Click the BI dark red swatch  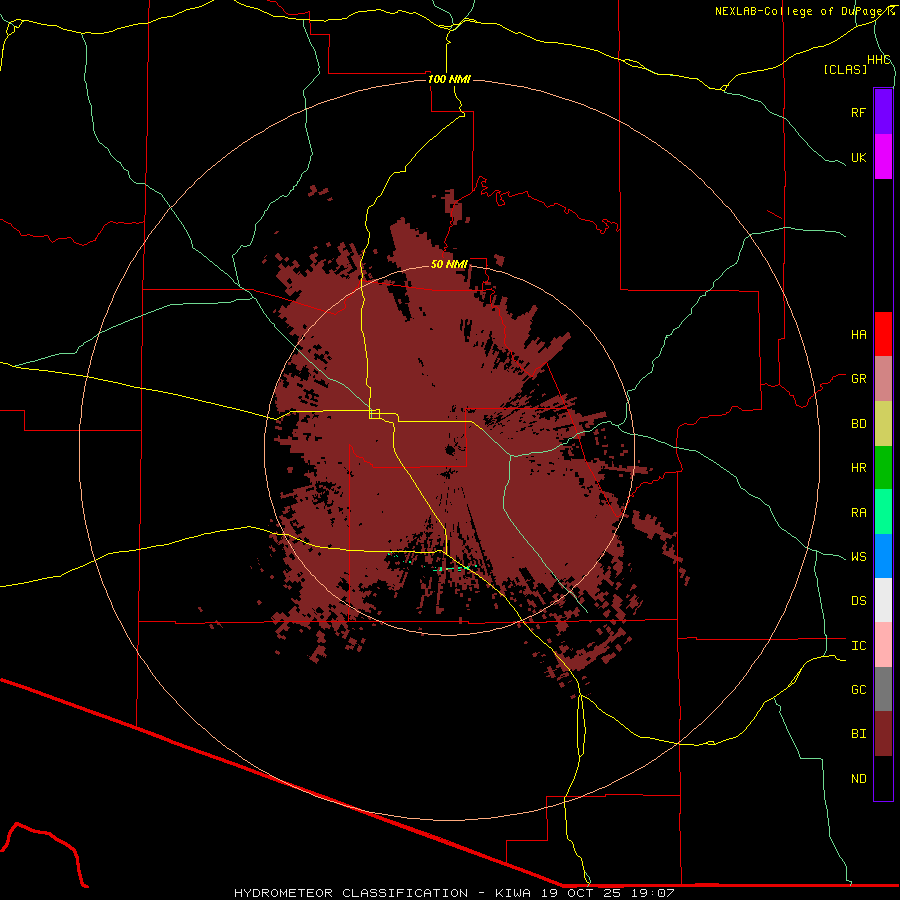pyautogui.click(x=883, y=734)
